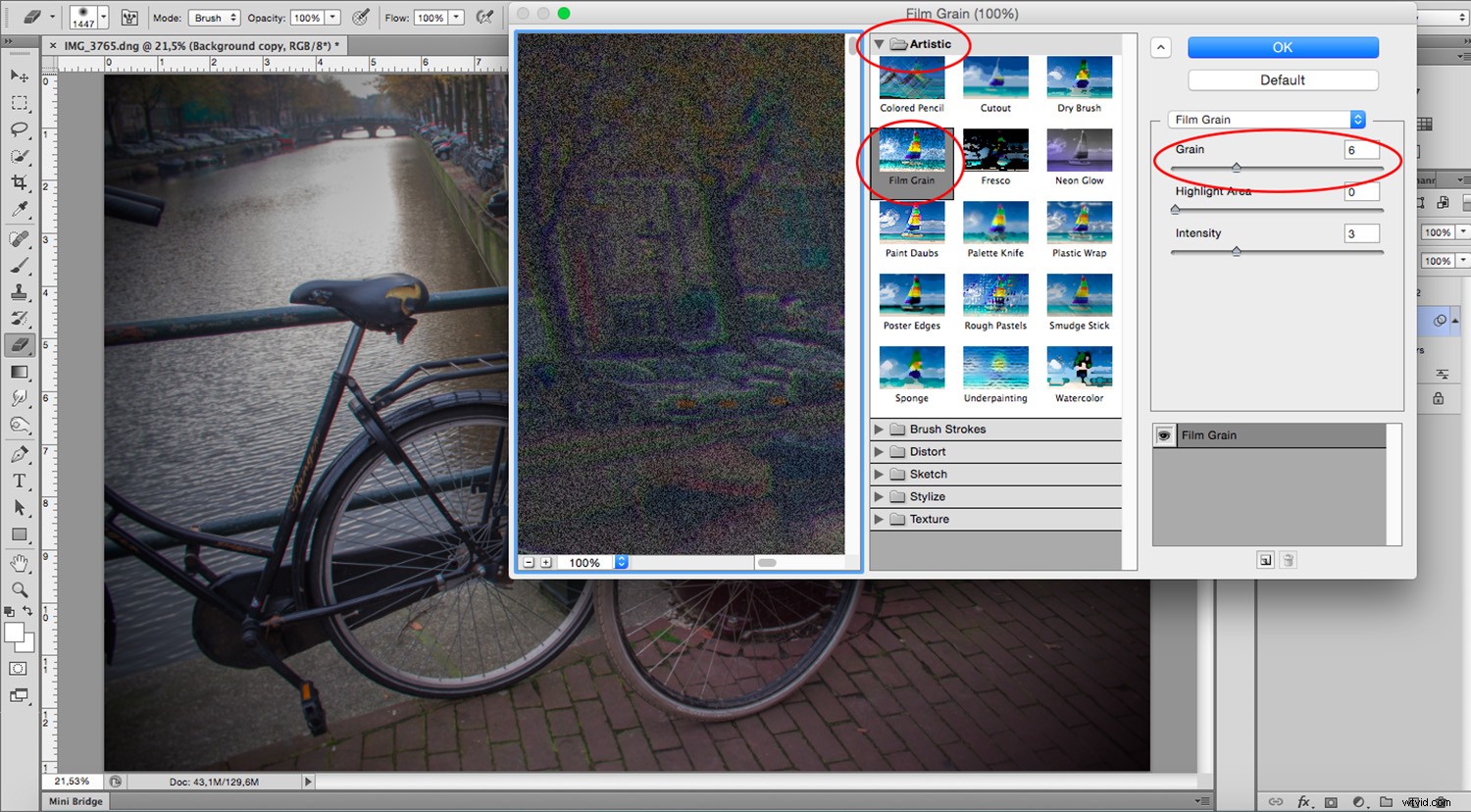Hide the Film Grain effect with the eye toggle
This screenshot has width=1471, height=812.
(x=1164, y=434)
